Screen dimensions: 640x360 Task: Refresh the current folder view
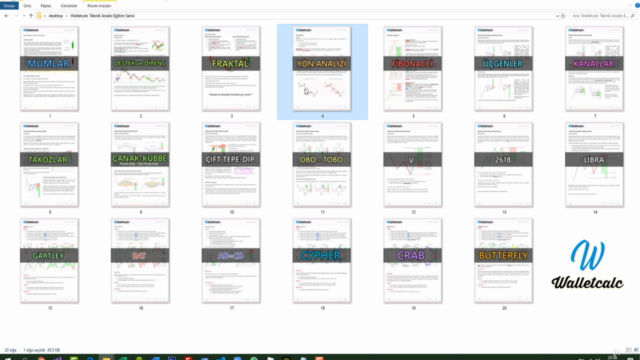point(563,16)
